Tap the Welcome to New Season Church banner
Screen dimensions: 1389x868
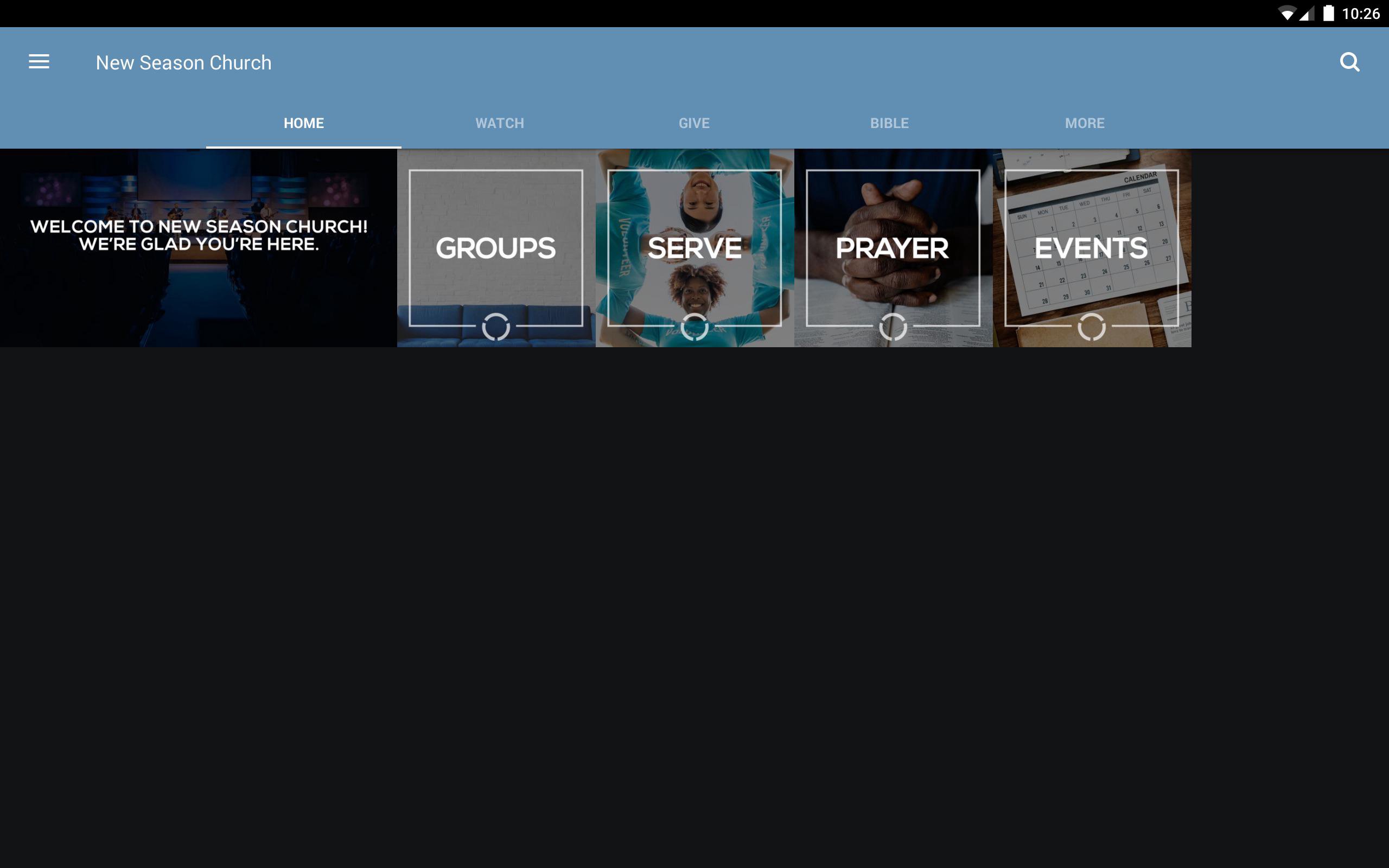click(198, 248)
